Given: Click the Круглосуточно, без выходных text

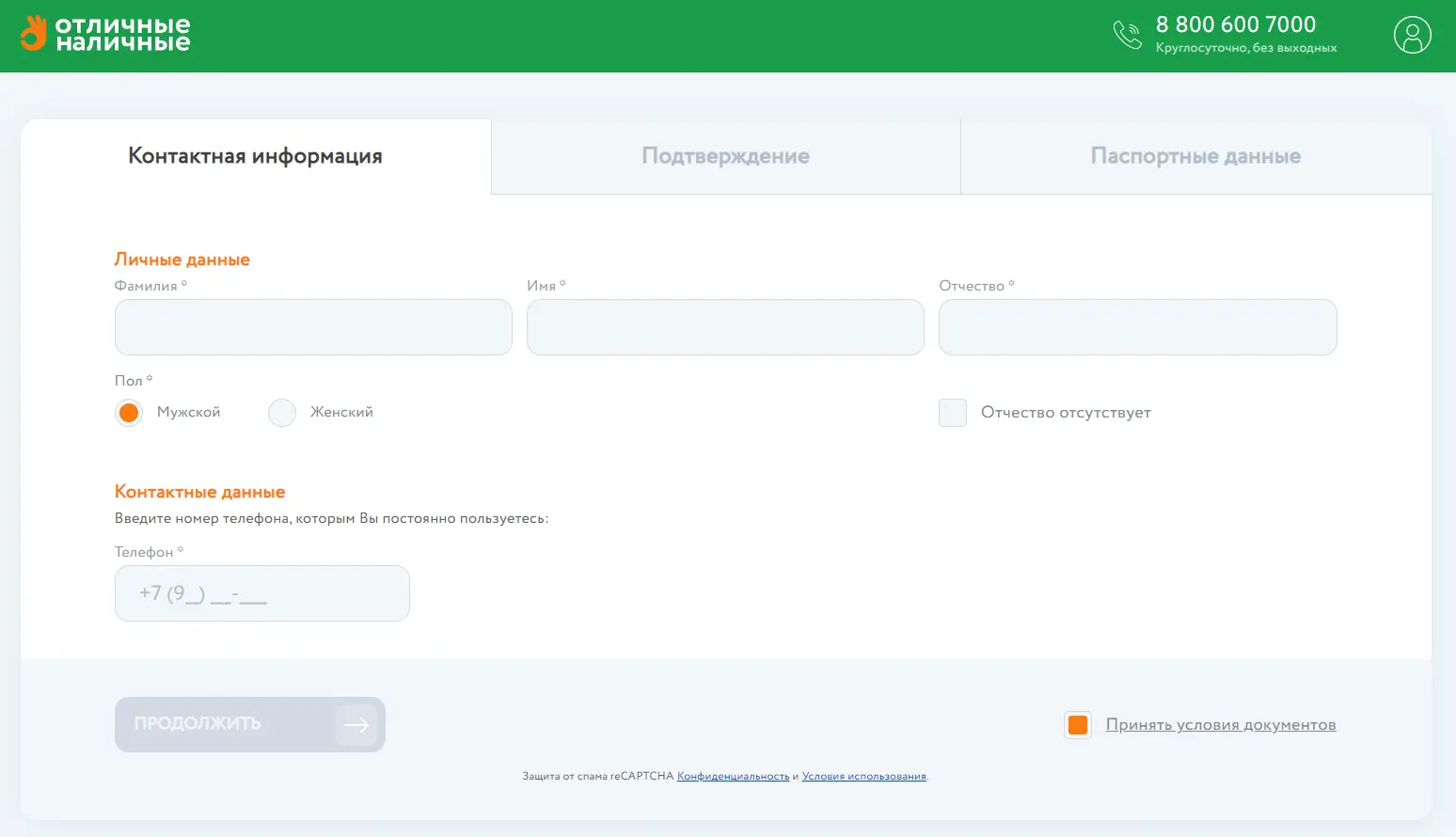Looking at the screenshot, I should coord(1246,48).
